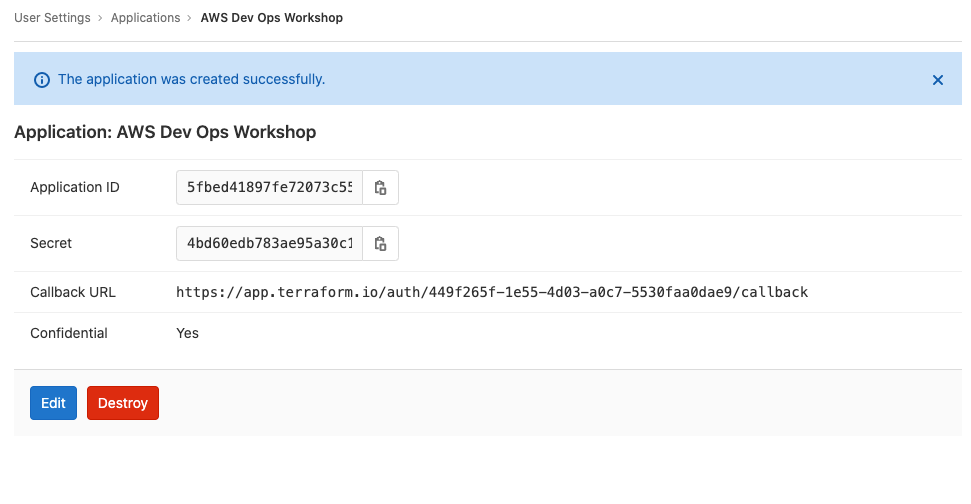Click the Edit button
The width and height of the screenshot is (971, 504).
(53, 403)
